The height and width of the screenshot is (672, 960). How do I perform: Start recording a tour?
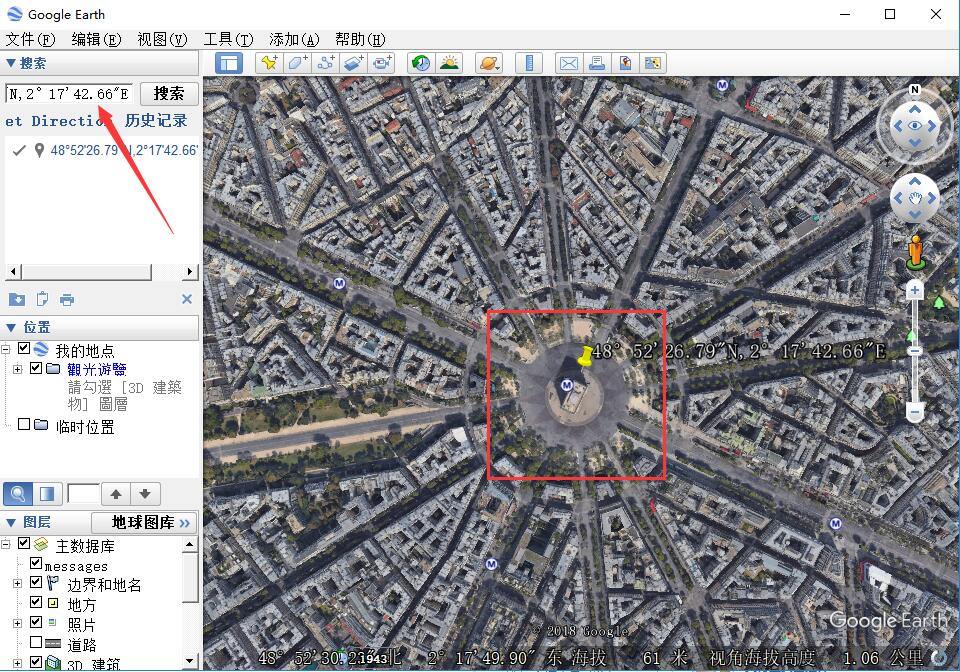[382, 63]
